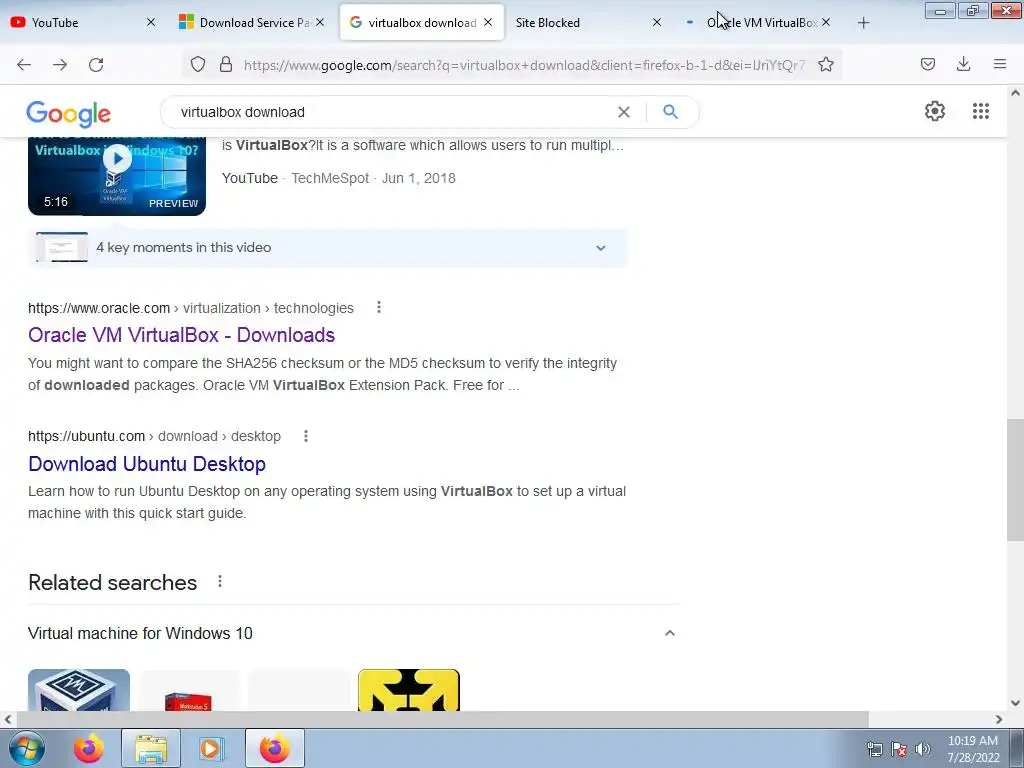Open the tracking protection shield icon

click(198, 64)
